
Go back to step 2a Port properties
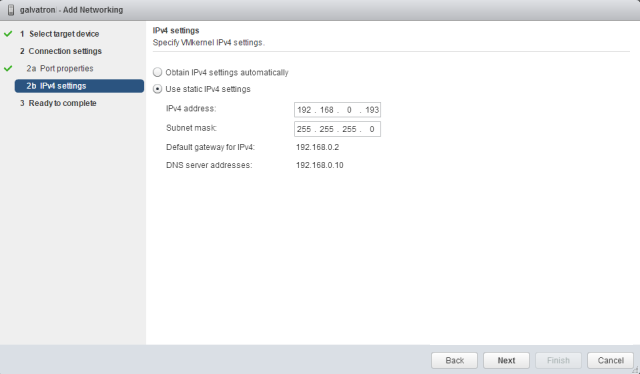pos(60,68)
